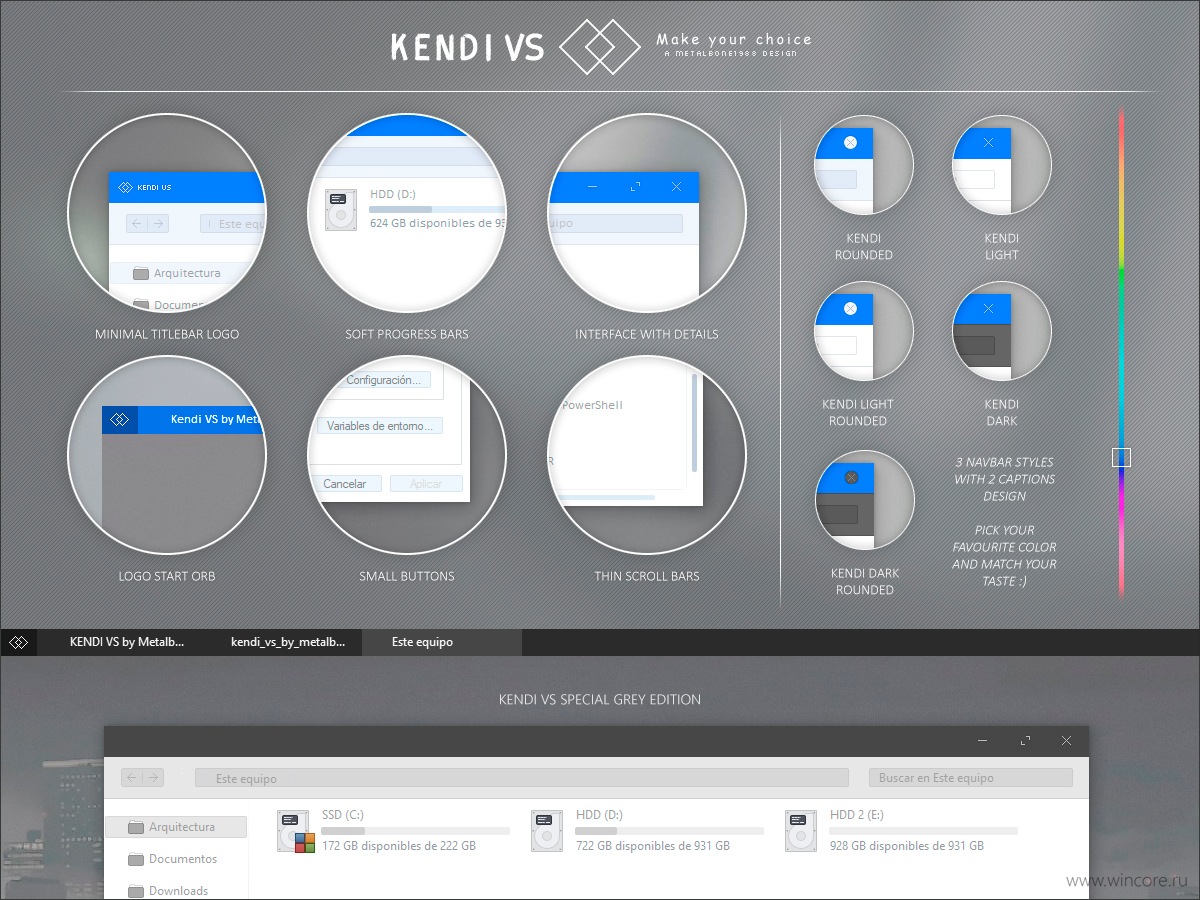Click 'Kendi VS by Metal' taskbar label in preview
Viewport: 1200px width, 900px height.
(217, 419)
